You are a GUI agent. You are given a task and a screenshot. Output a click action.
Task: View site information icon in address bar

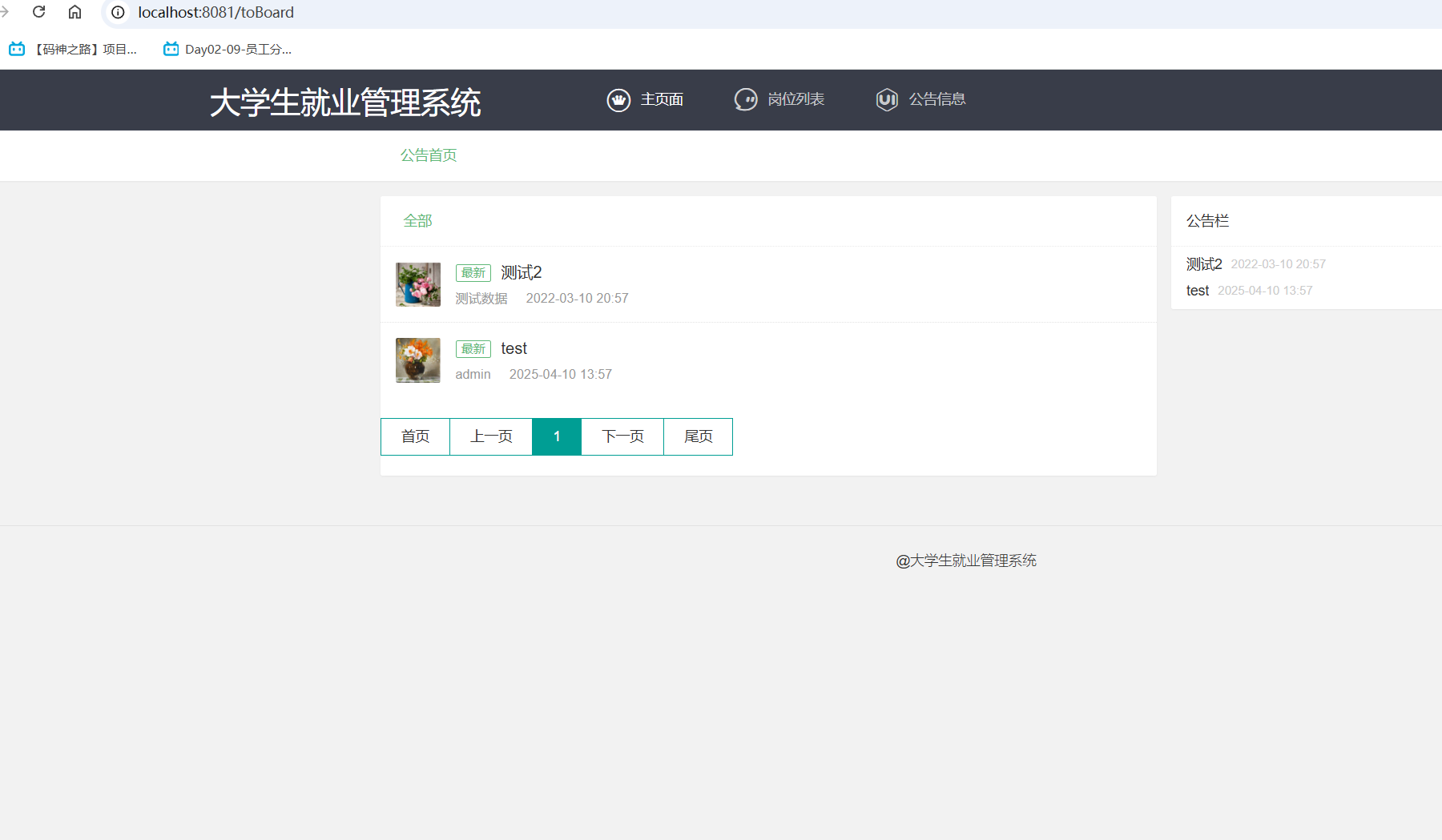point(118,12)
